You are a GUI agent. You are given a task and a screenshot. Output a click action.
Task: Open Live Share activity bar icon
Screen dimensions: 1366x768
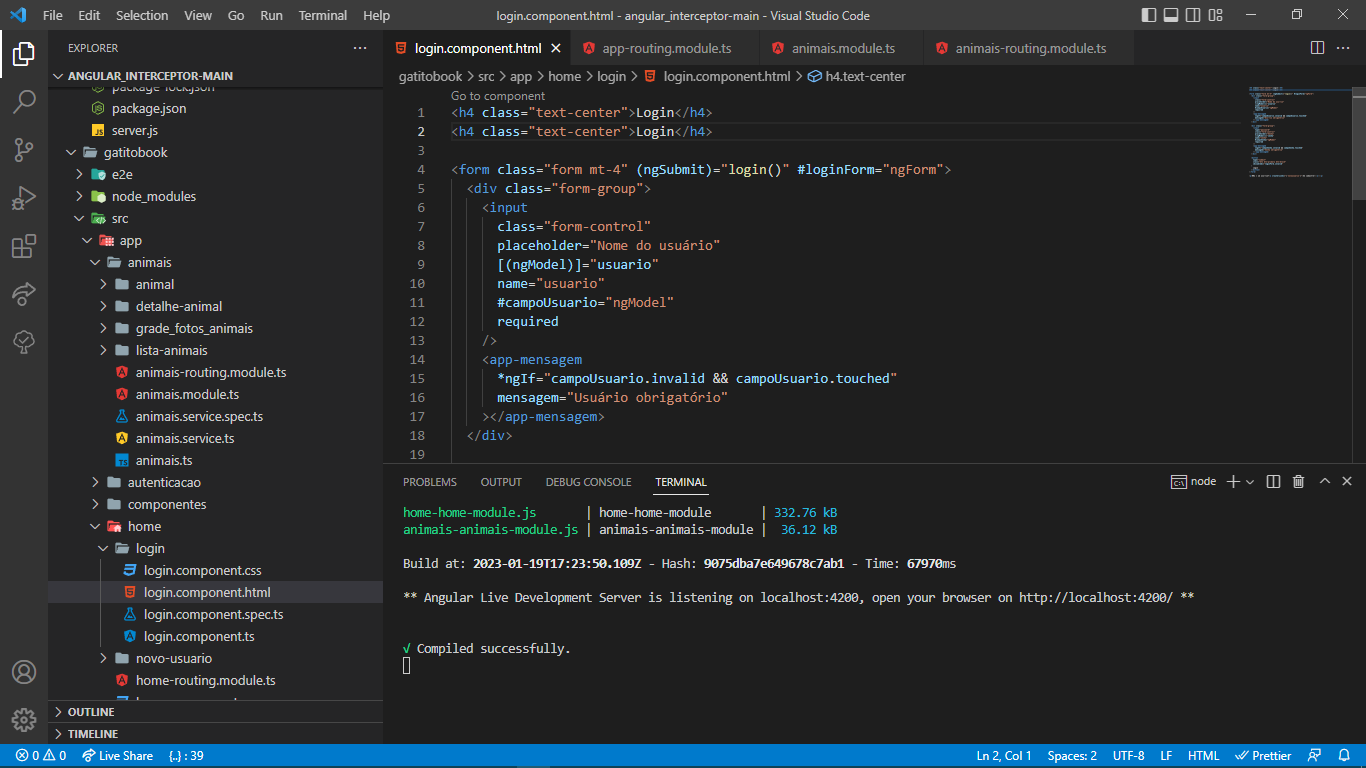[x=24, y=294]
